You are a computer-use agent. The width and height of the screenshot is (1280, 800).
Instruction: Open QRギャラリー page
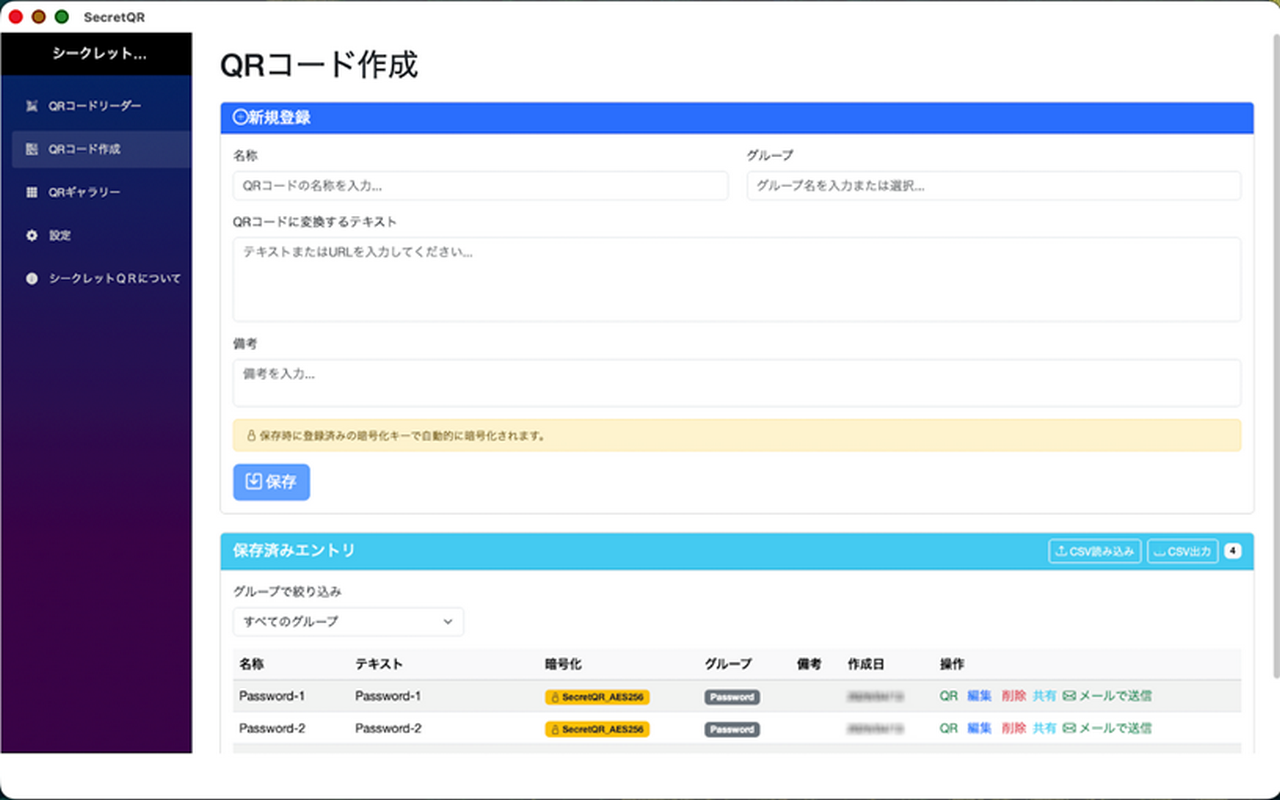pos(101,192)
